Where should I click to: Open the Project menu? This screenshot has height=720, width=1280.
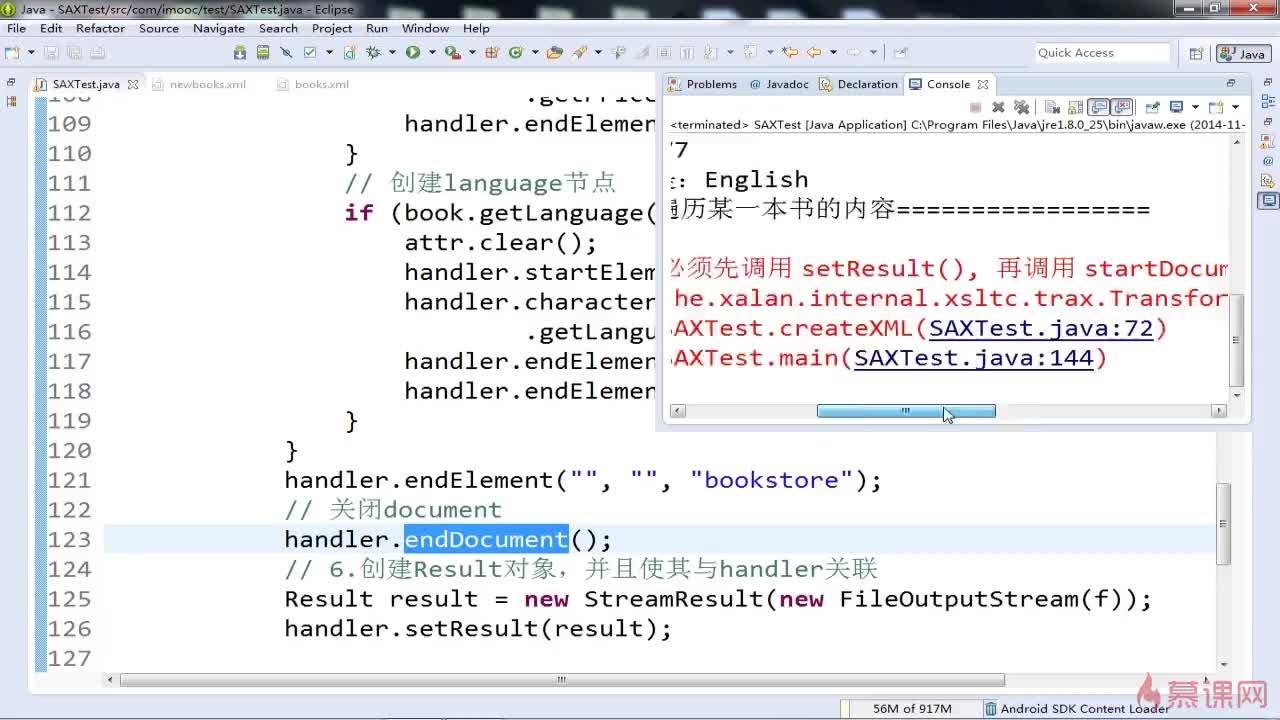tap(332, 28)
